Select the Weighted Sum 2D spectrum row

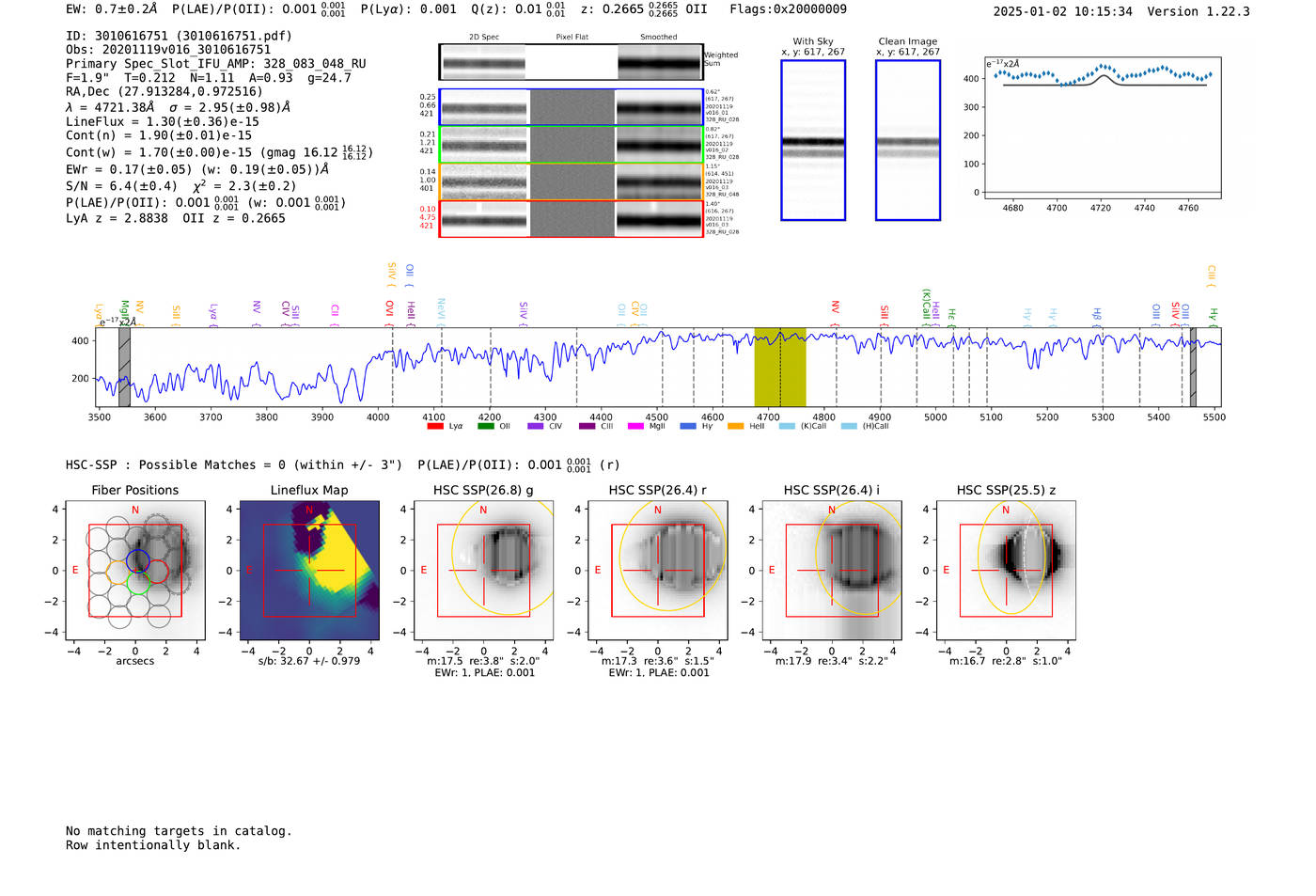571,62
